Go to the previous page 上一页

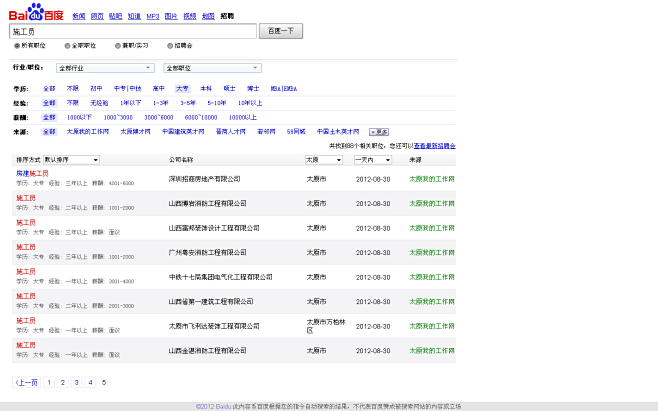pos(26,382)
